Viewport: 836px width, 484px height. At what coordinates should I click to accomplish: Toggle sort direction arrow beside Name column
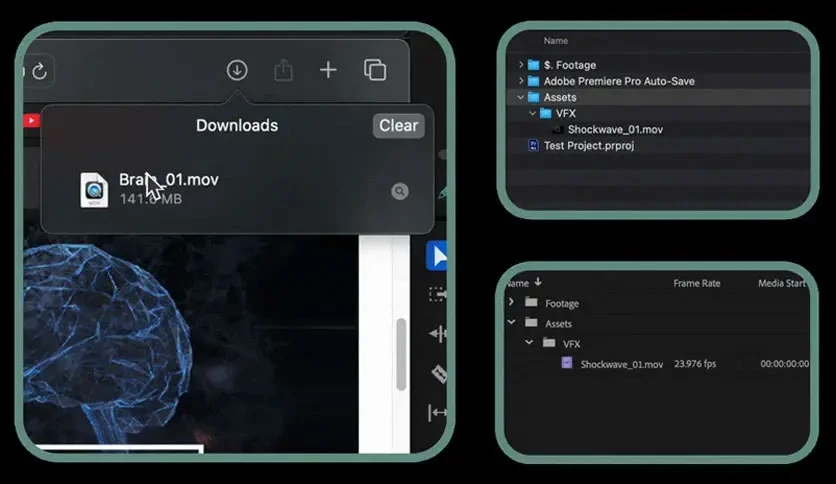pos(537,281)
